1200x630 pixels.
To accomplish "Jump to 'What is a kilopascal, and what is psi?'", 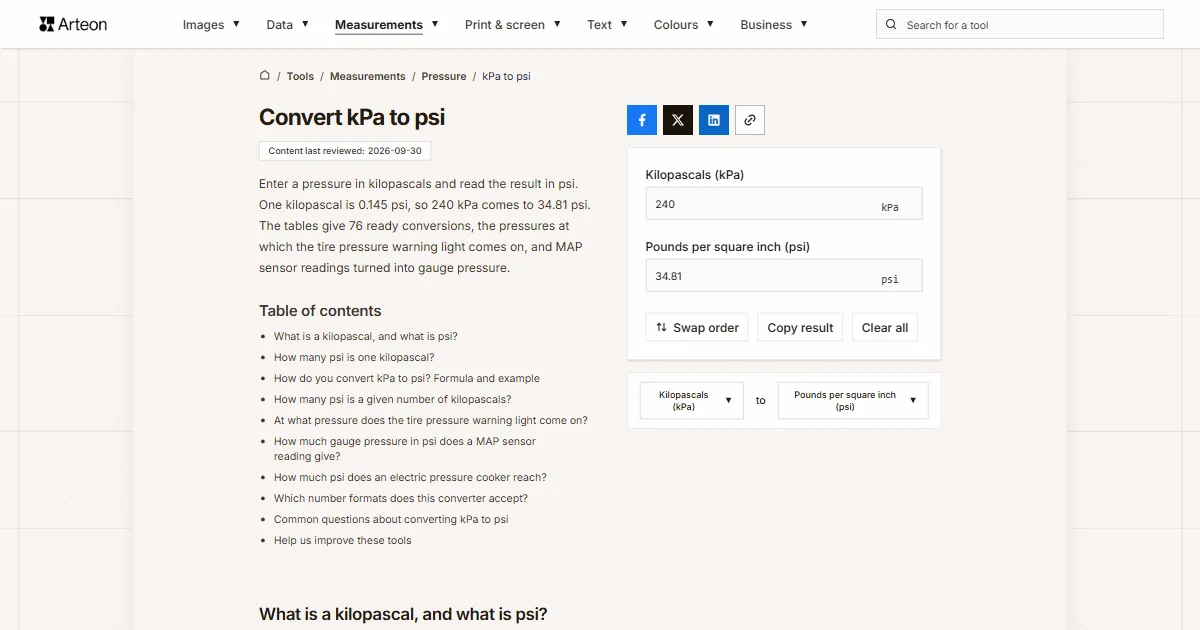I will [x=366, y=336].
